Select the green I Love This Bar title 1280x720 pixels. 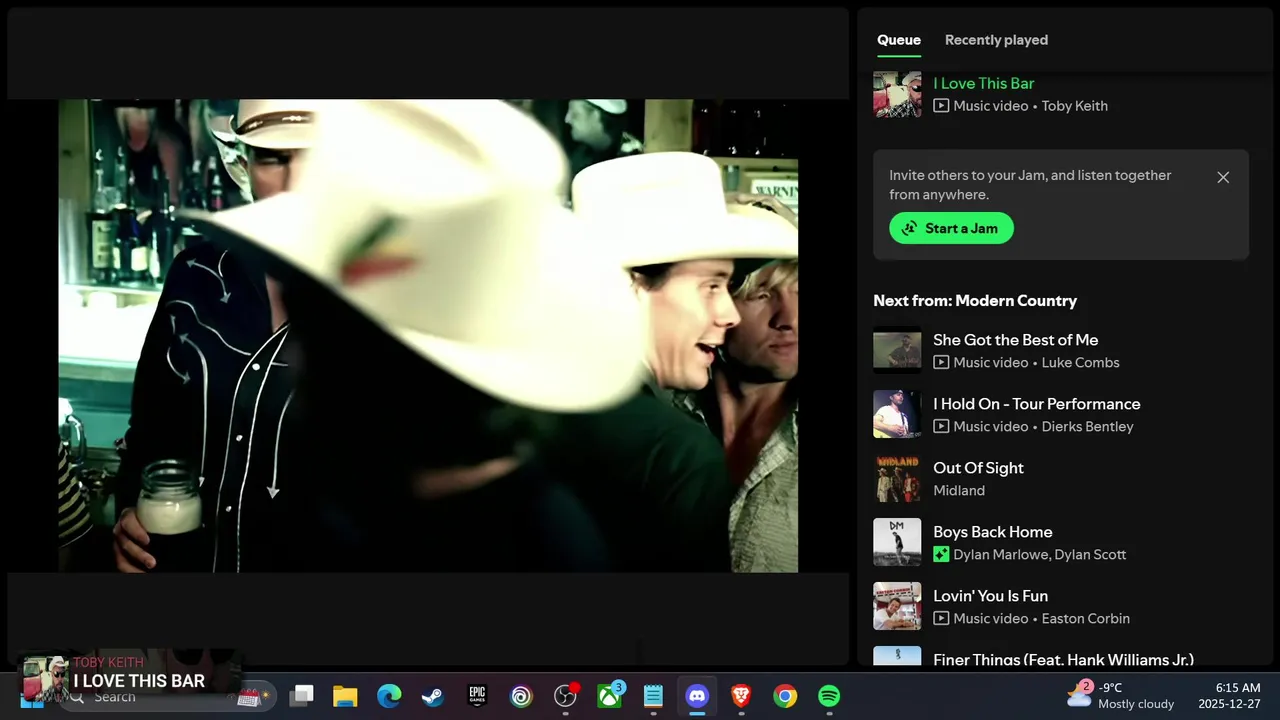983,84
